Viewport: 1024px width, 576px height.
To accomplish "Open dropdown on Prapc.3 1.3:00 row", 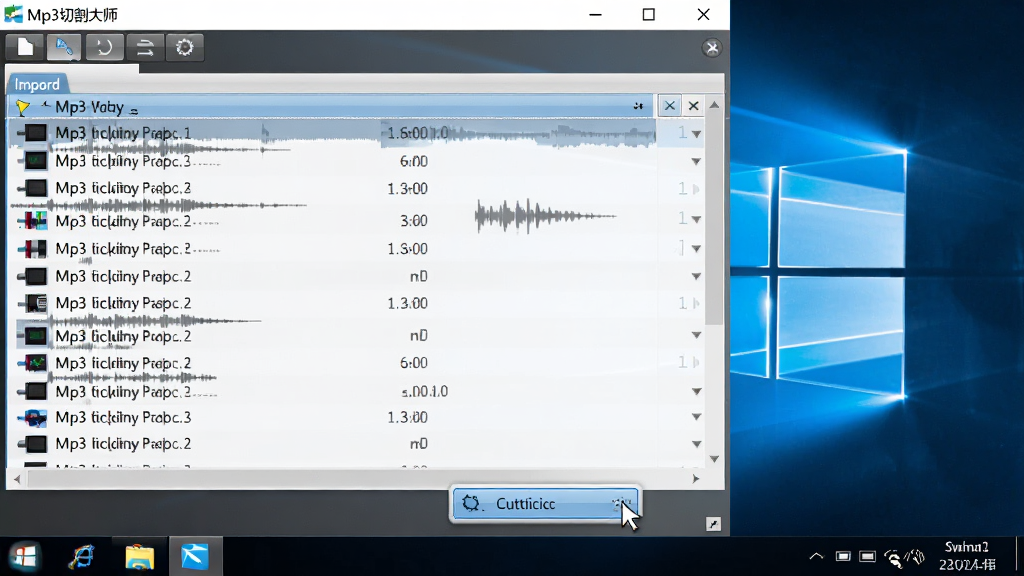I will 696,417.
